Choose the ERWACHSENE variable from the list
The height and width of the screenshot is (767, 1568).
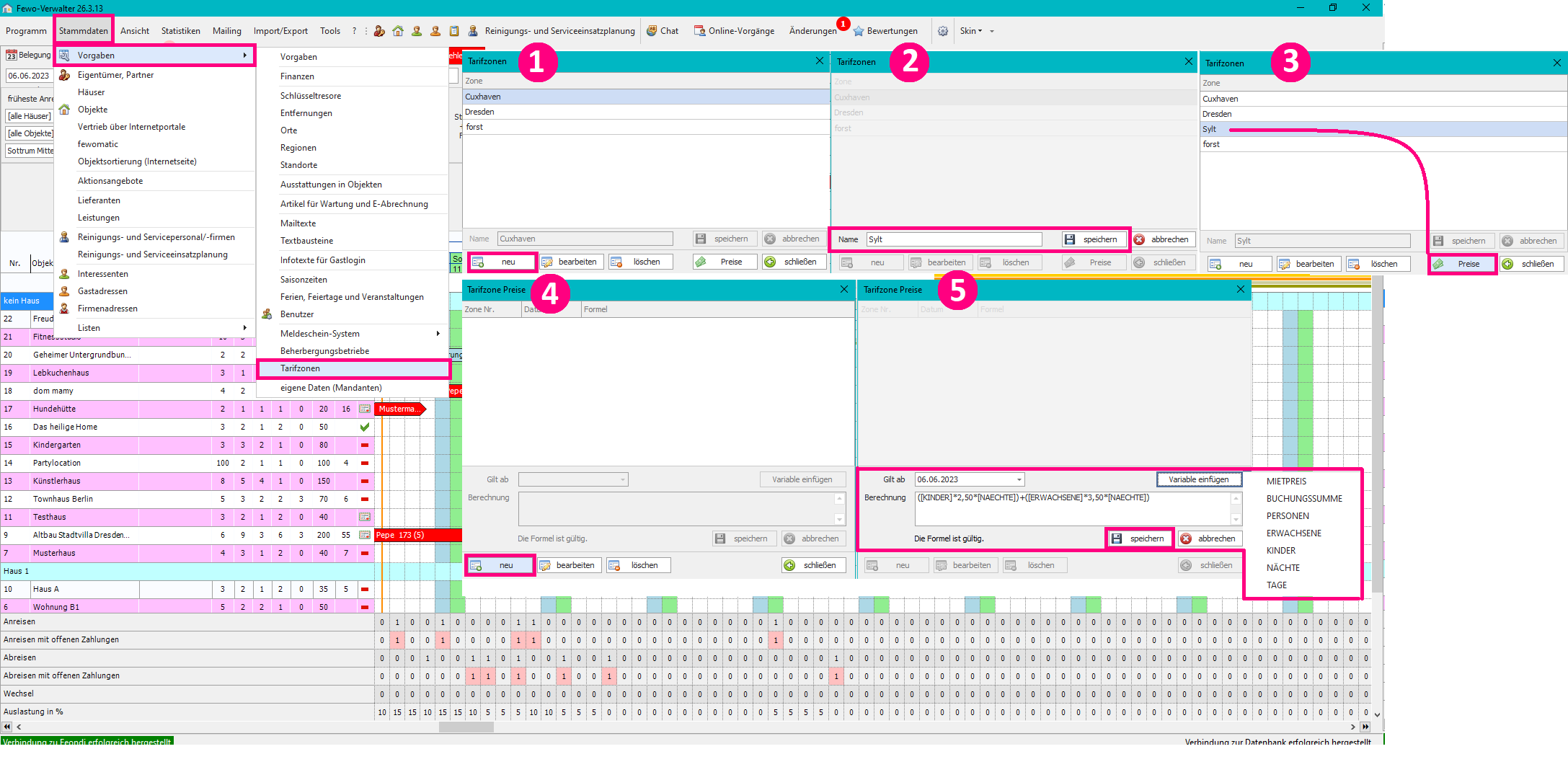pos(1294,533)
